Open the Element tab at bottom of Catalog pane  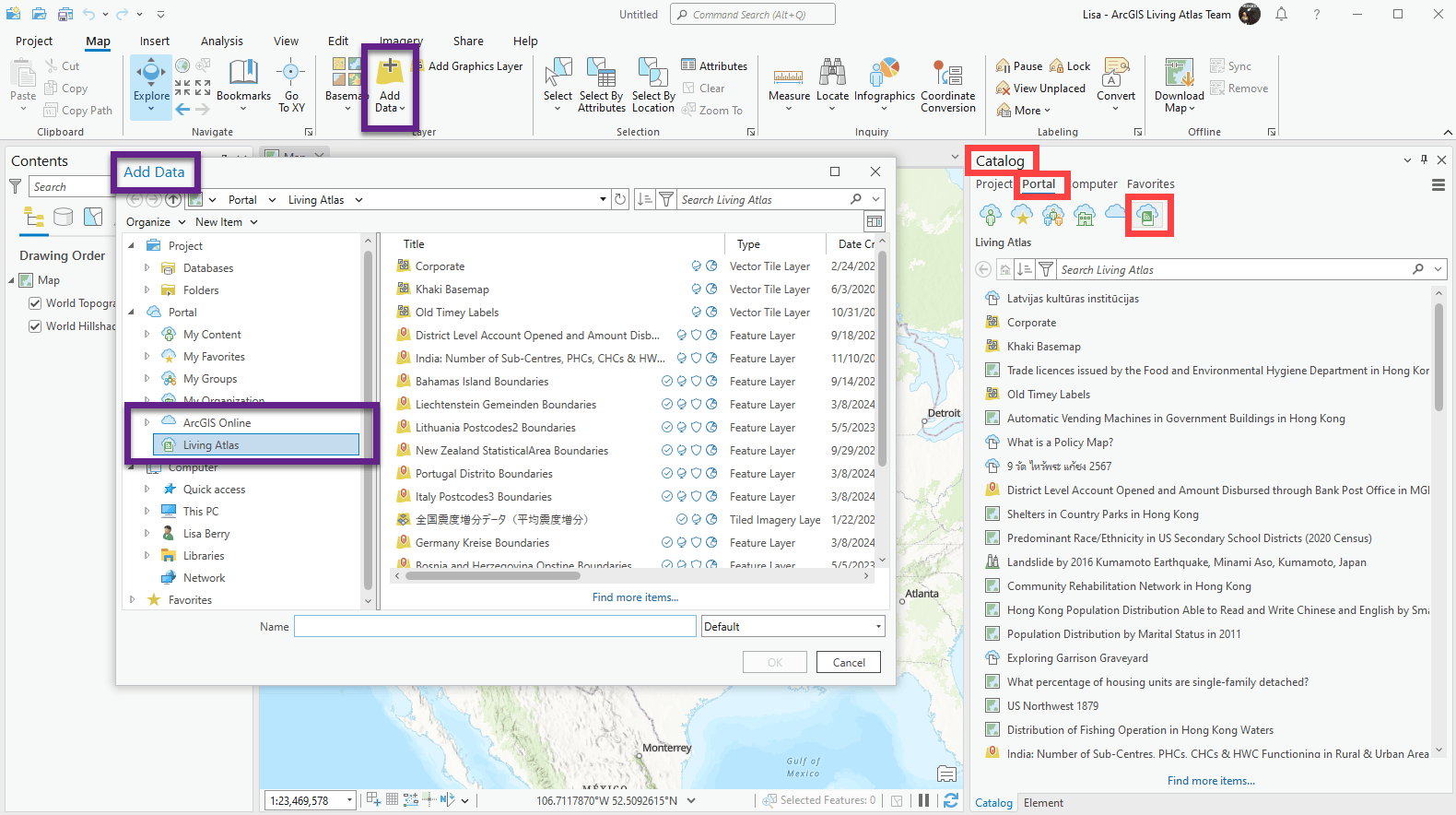(x=1043, y=803)
